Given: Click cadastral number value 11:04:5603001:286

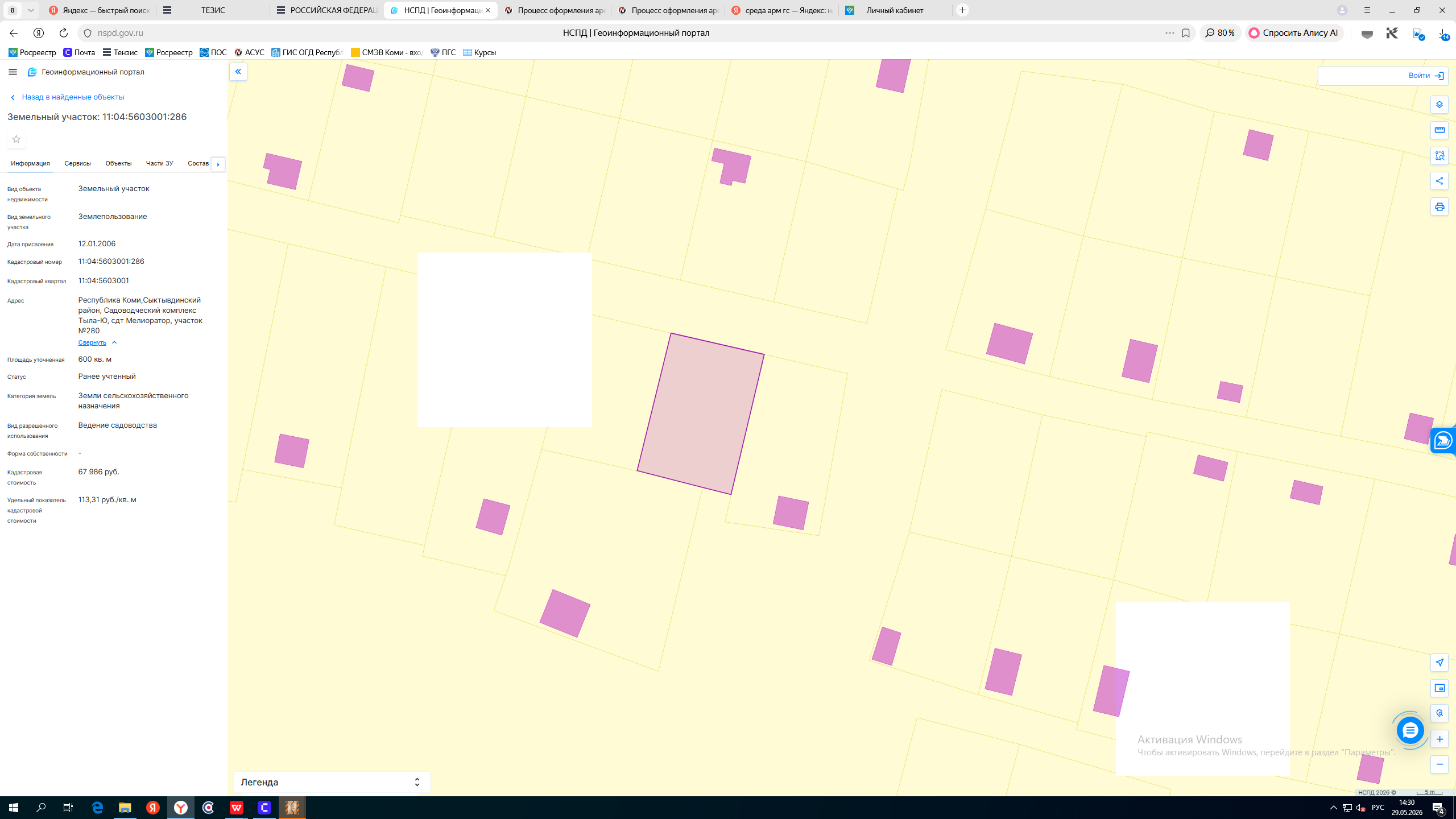Looking at the screenshot, I should tap(111, 262).
